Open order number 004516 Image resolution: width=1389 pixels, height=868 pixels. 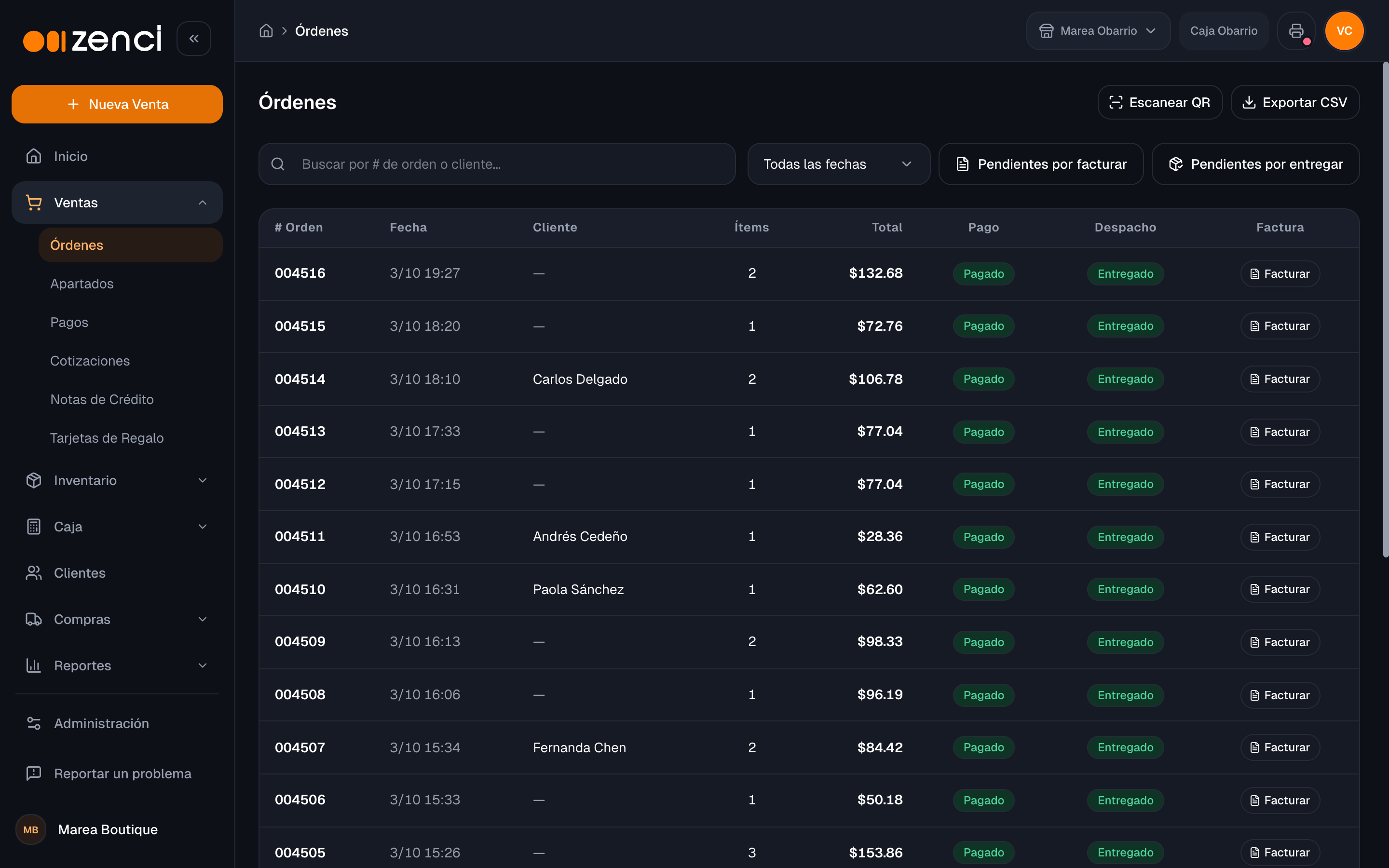[x=300, y=273]
